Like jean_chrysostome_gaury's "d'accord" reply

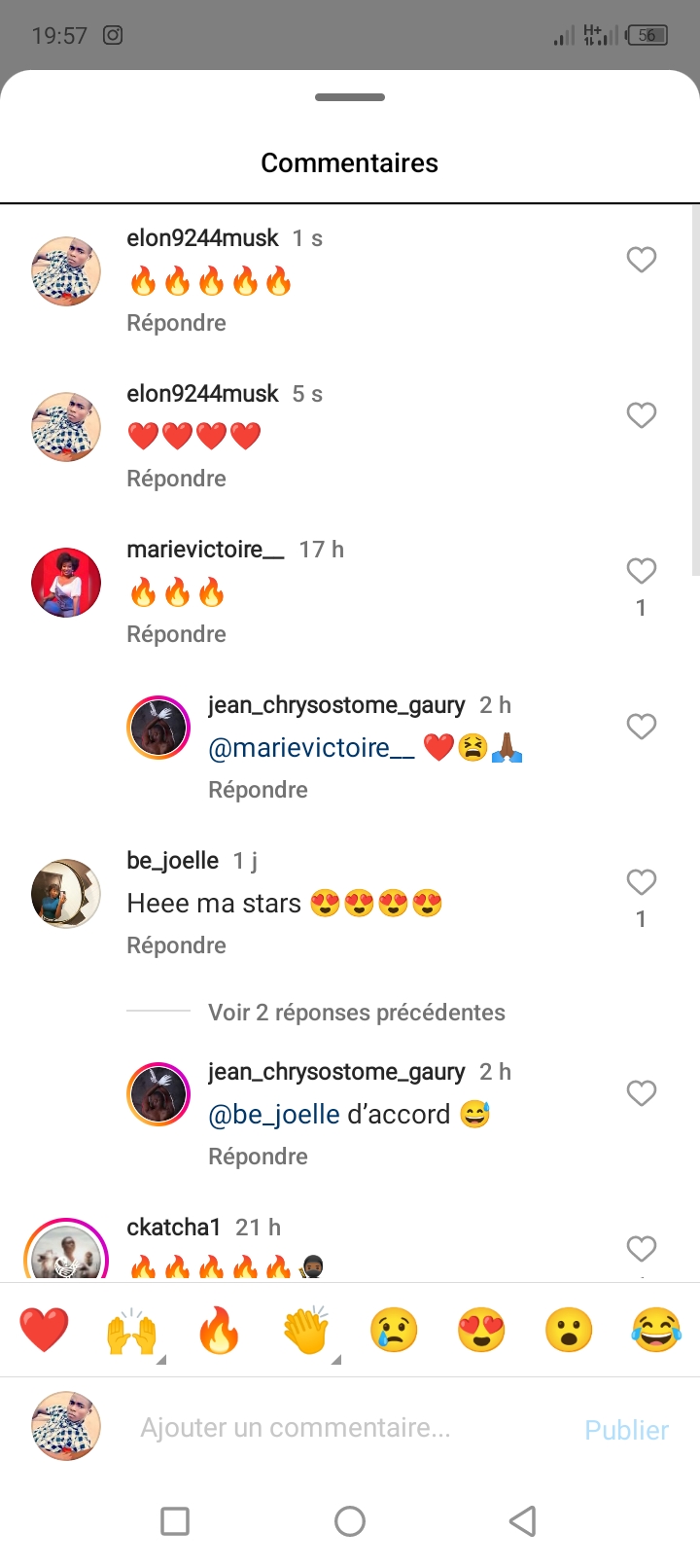pos(641,1093)
